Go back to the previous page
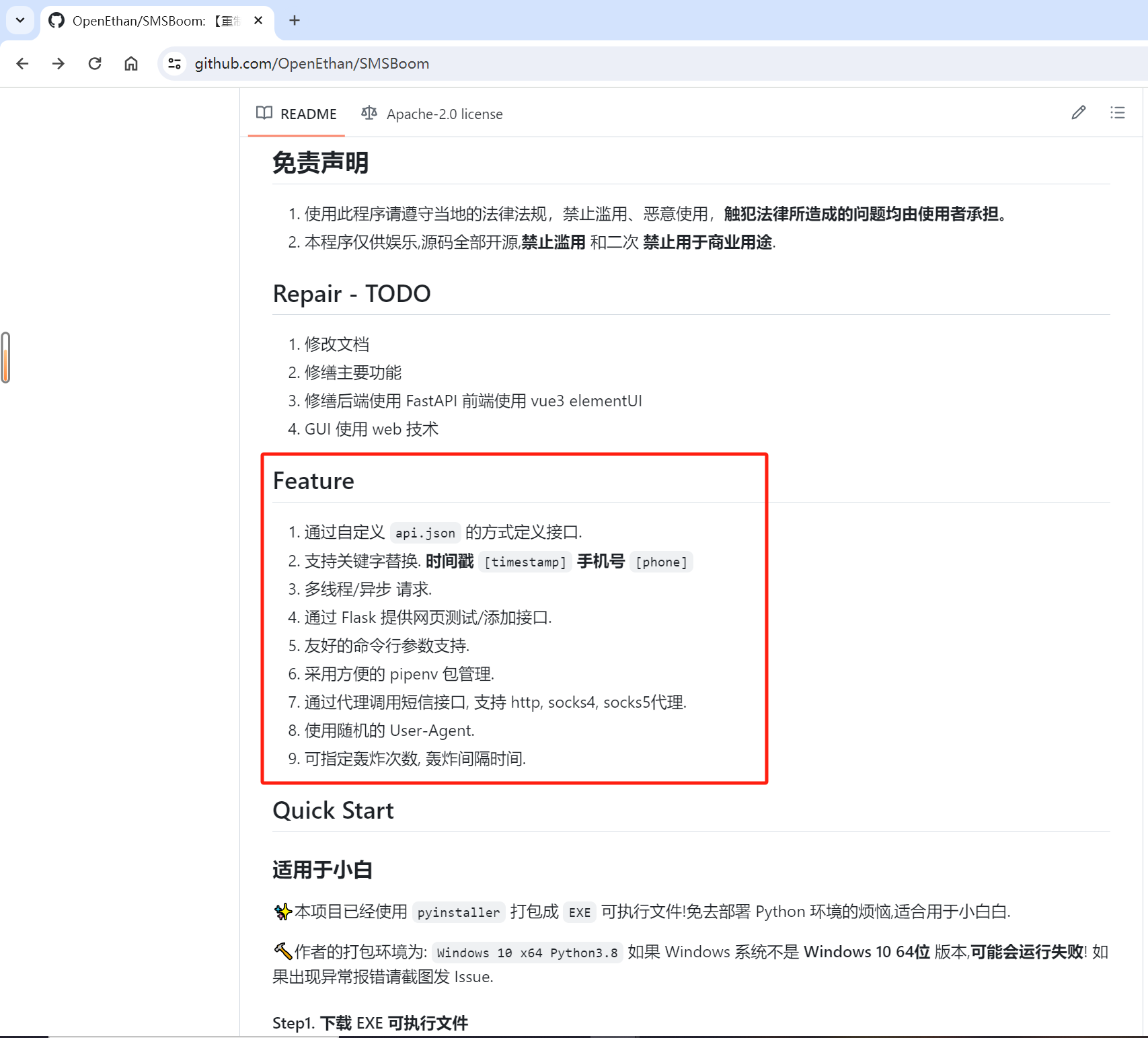Image resolution: width=1148 pixels, height=1038 pixels. [x=22, y=63]
